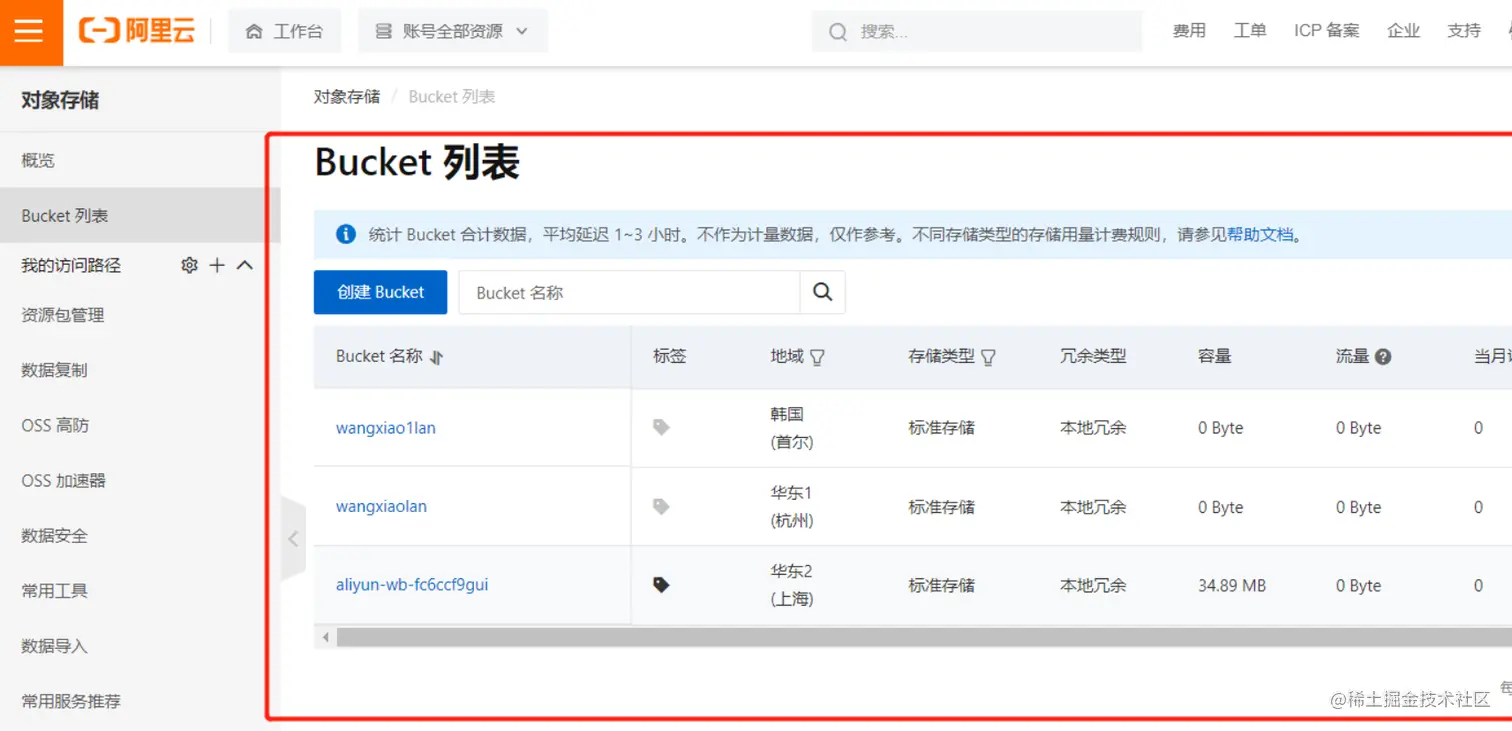Click the 标签 column header
This screenshot has width=1512, height=731.
coord(670,356)
